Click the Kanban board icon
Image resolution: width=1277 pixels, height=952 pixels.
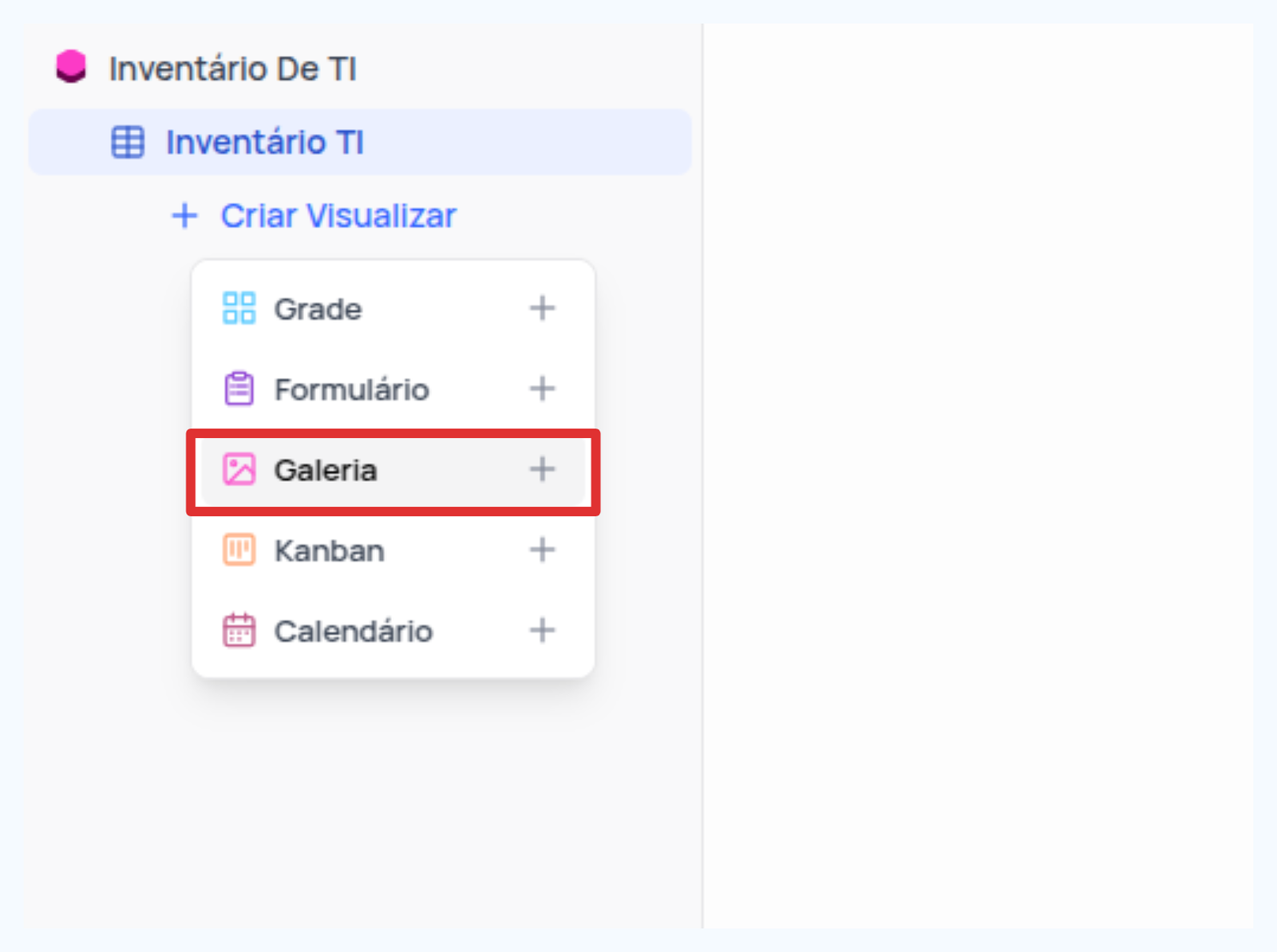[x=239, y=550]
